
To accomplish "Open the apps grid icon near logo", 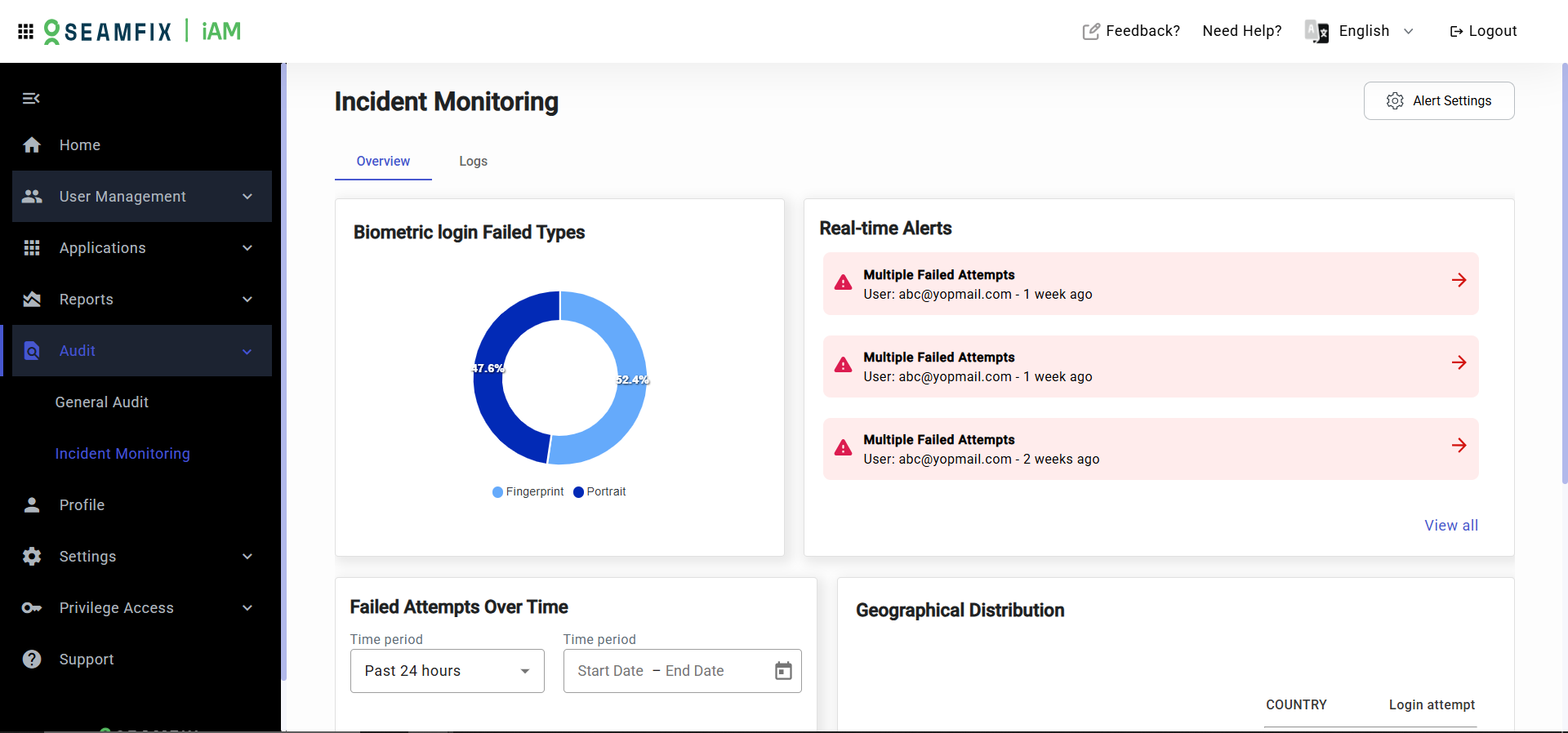I will click(x=25, y=31).
